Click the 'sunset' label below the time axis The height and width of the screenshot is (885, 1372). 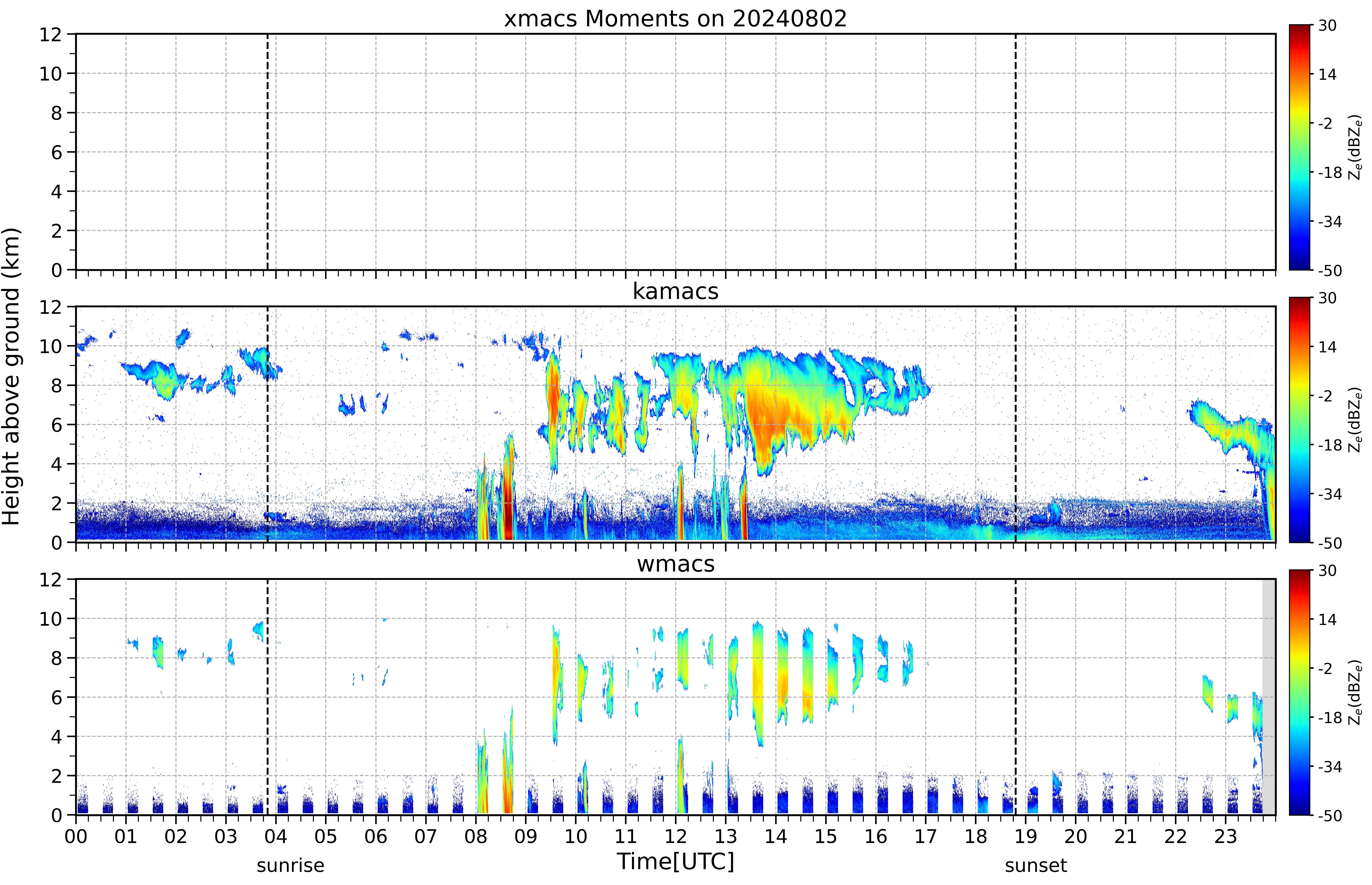coord(1036,865)
